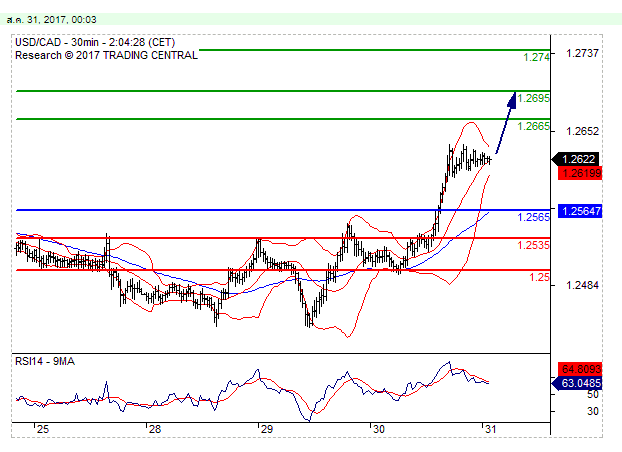This screenshot has width=622, height=452.
Task: Select the RSI axis level 50
Action: click(x=593, y=394)
